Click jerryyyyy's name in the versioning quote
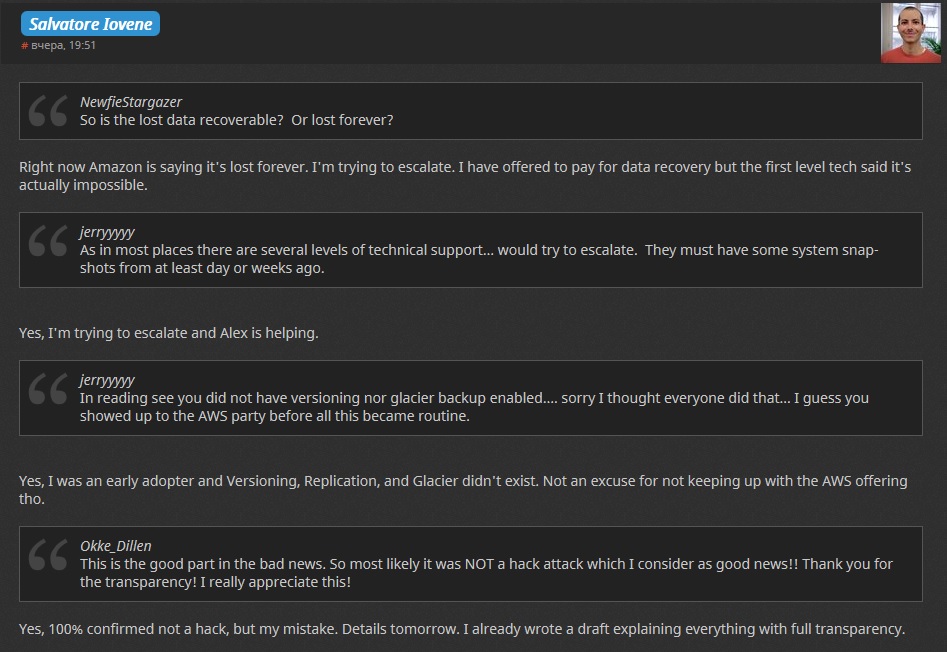The height and width of the screenshot is (652, 947). [107, 380]
